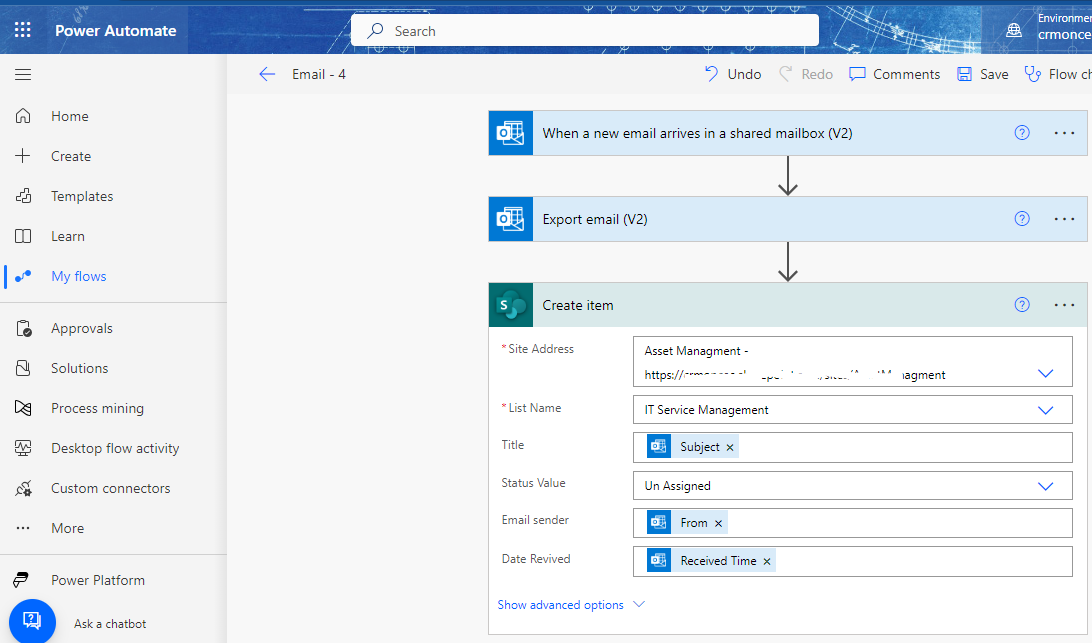Screen dimensions: 1092x643
Task: Click the Learn book icon
Action: pos(23,236)
